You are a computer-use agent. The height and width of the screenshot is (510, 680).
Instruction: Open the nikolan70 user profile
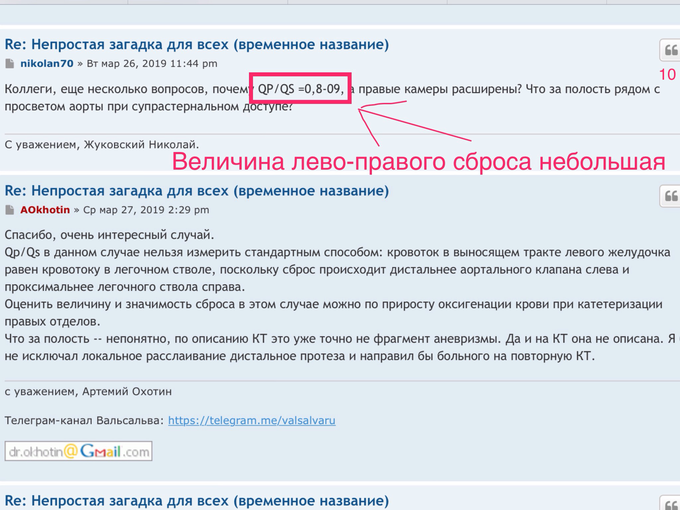47,64
